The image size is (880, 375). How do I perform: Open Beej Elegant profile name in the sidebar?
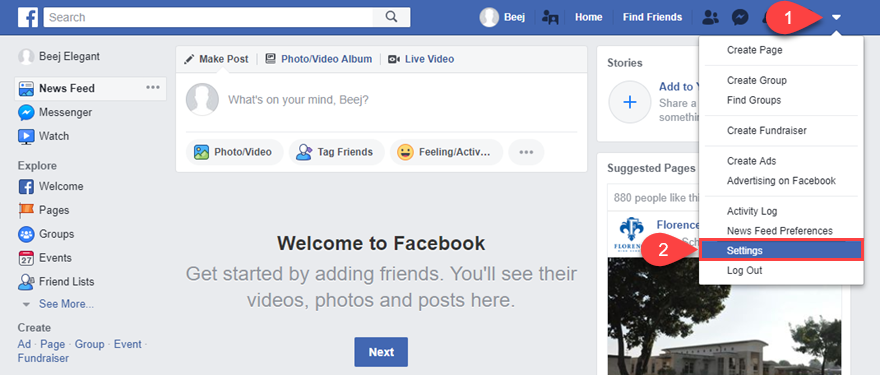pyautogui.click(x=70, y=57)
